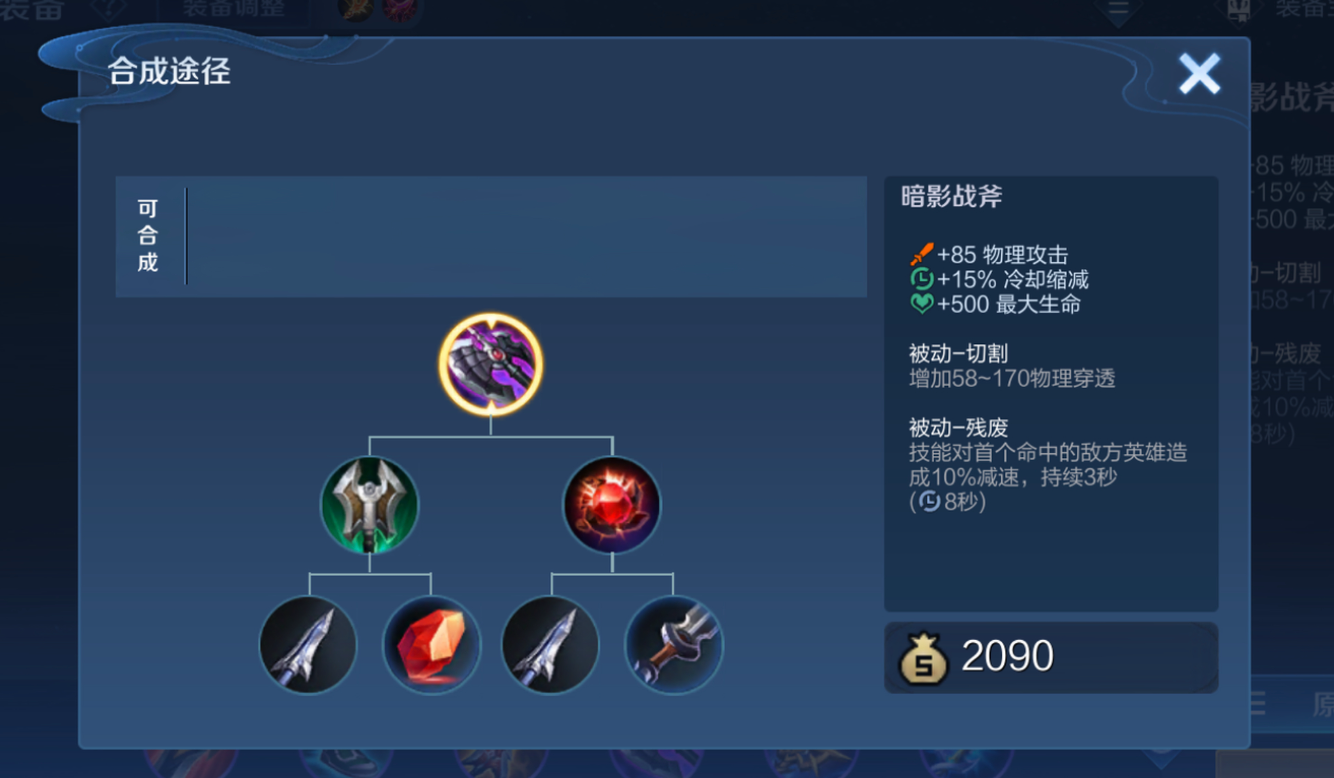This screenshot has width=1334, height=778.
Task: Tap the 被动-残废 passive description
Action: click(1048, 465)
